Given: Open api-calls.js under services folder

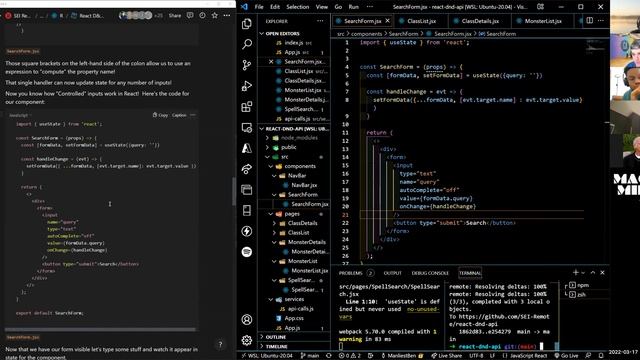Looking at the screenshot, I should pyautogui.click(x=300, y=309).
